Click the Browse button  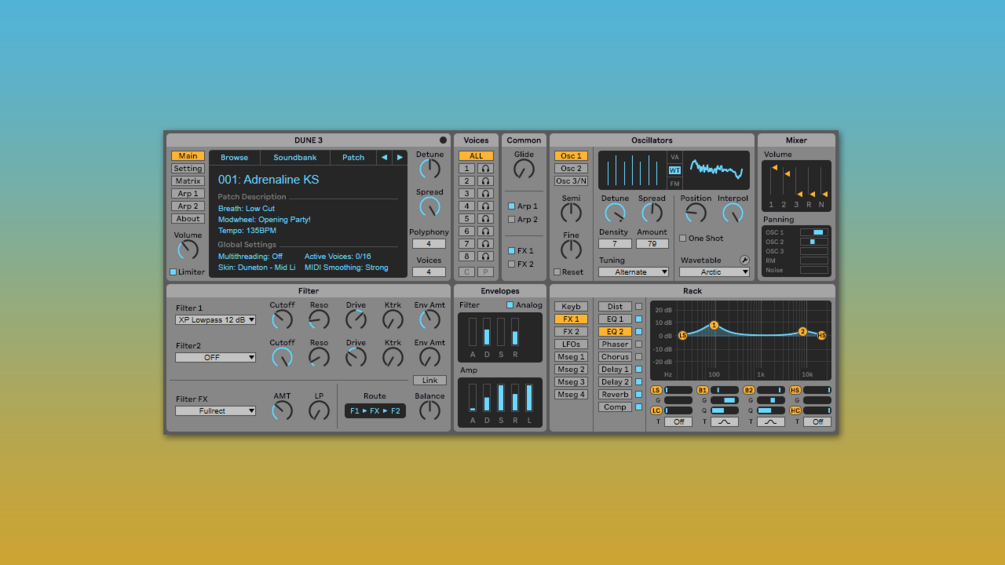235,157
